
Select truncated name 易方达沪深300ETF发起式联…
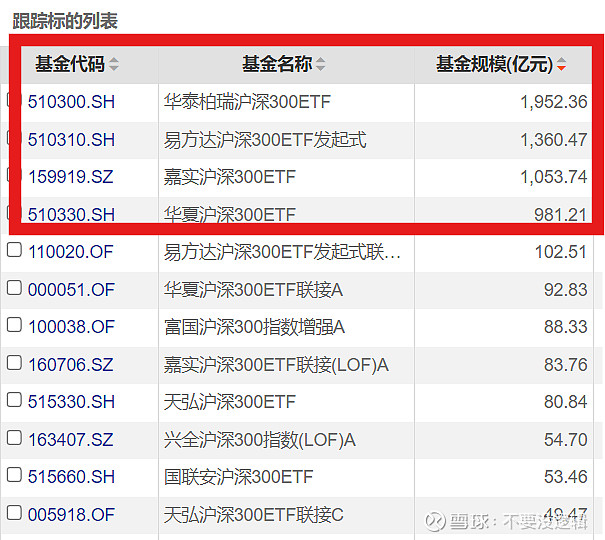coord(282,252)
